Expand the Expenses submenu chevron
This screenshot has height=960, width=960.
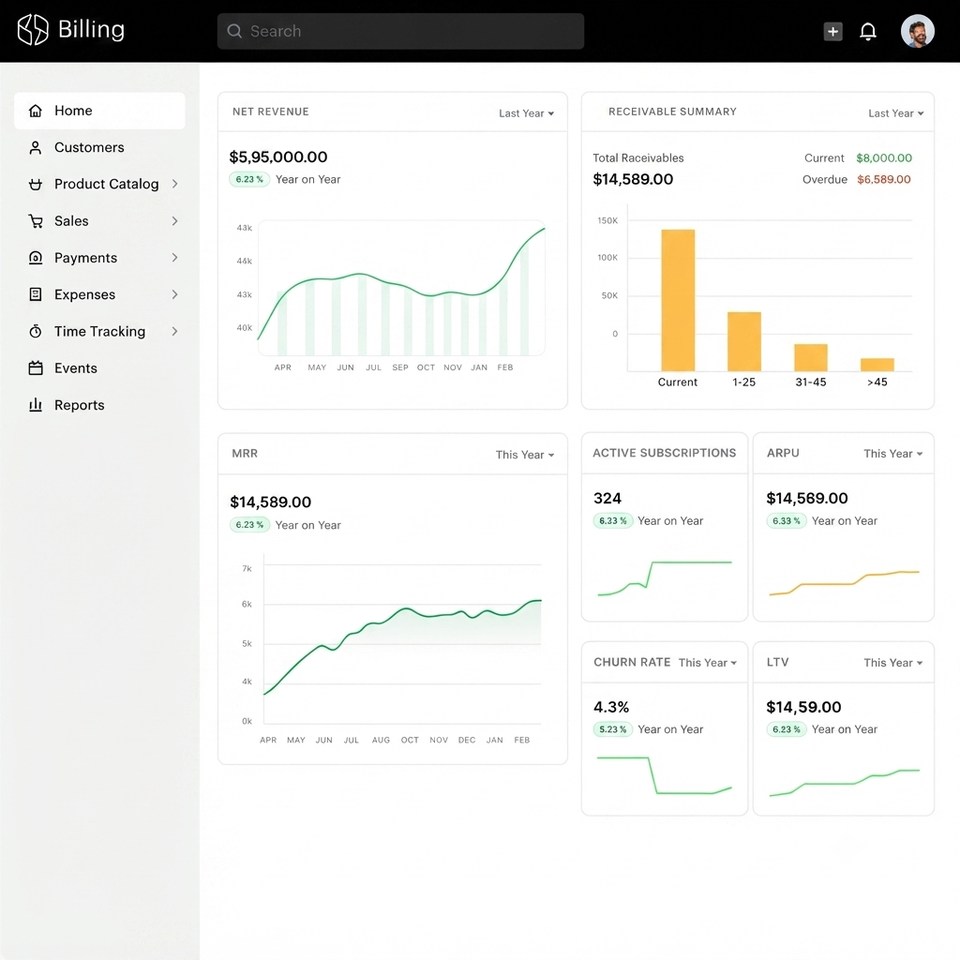[175, 294]
